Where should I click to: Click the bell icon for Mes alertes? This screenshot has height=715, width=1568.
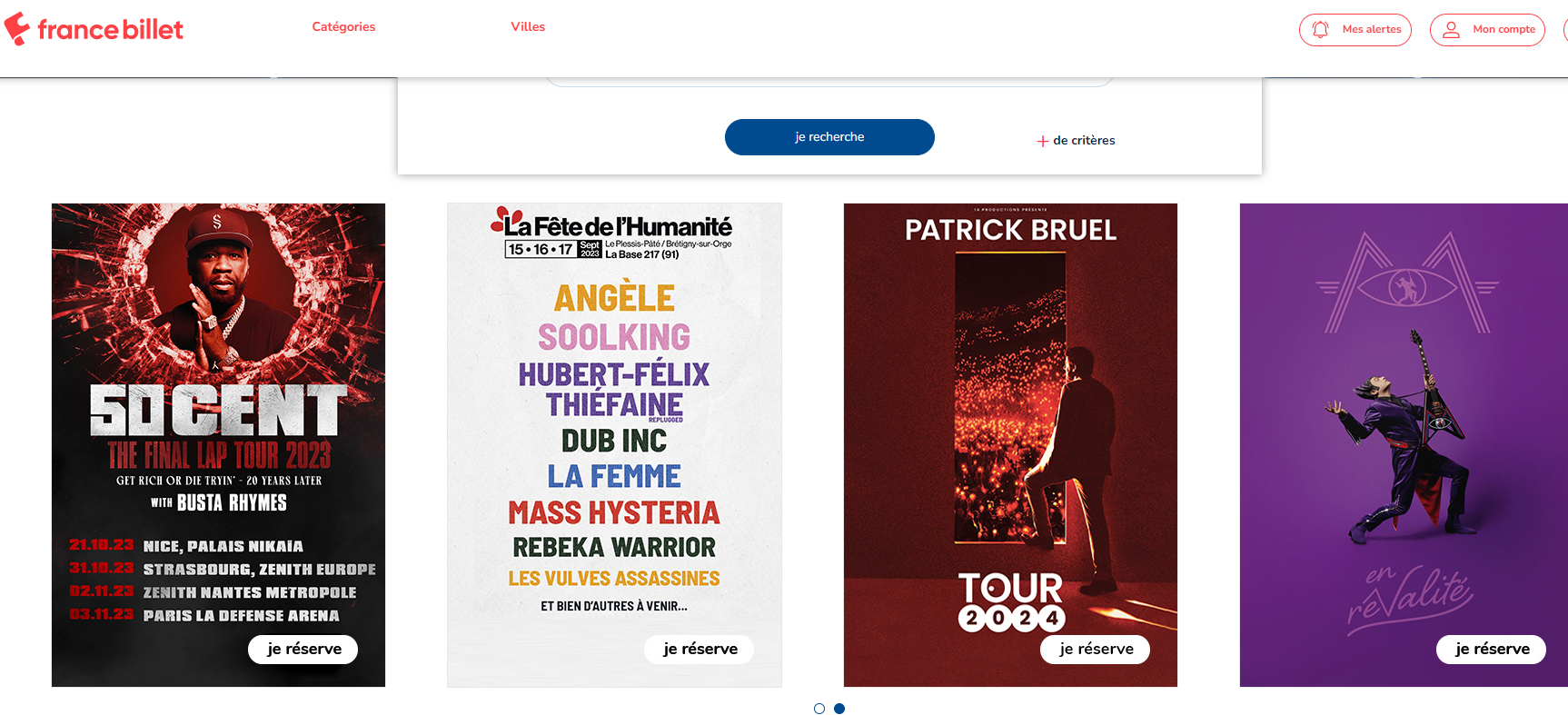click(1320, 29)
